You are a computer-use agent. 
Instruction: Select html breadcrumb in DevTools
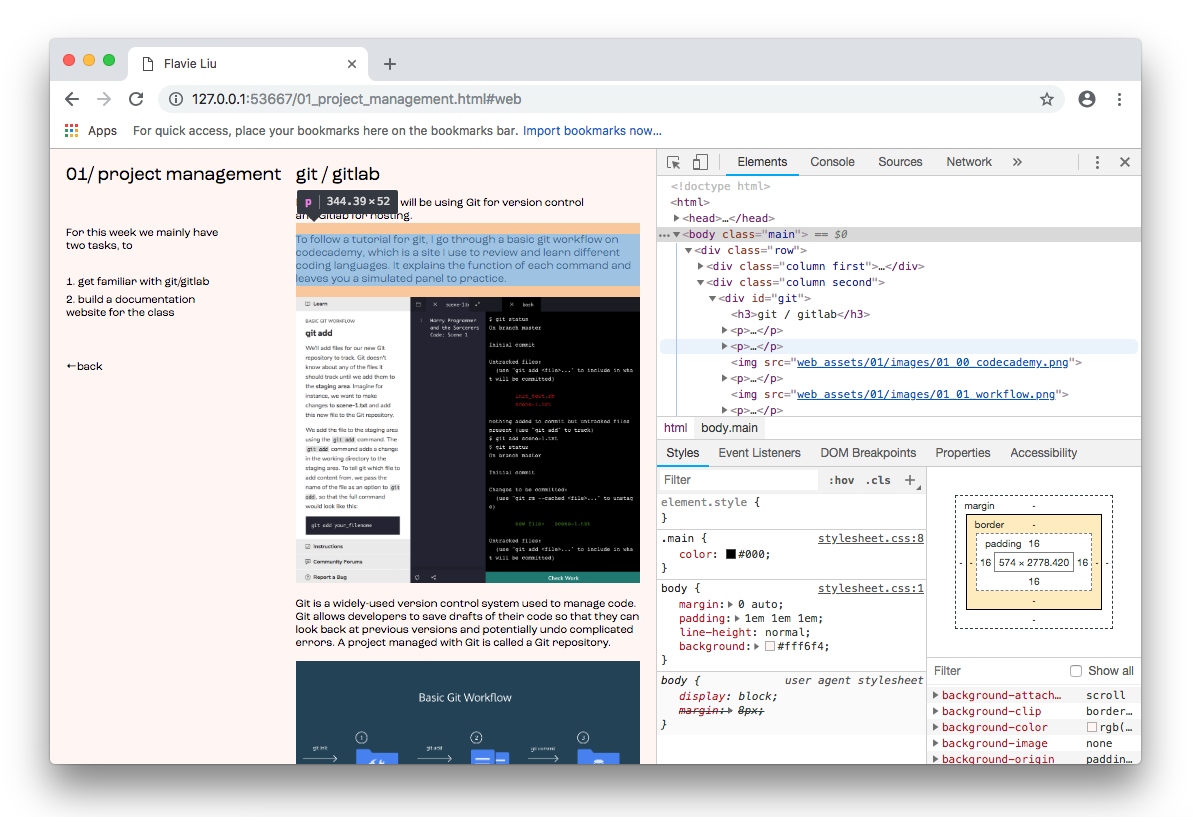point(675,428)
